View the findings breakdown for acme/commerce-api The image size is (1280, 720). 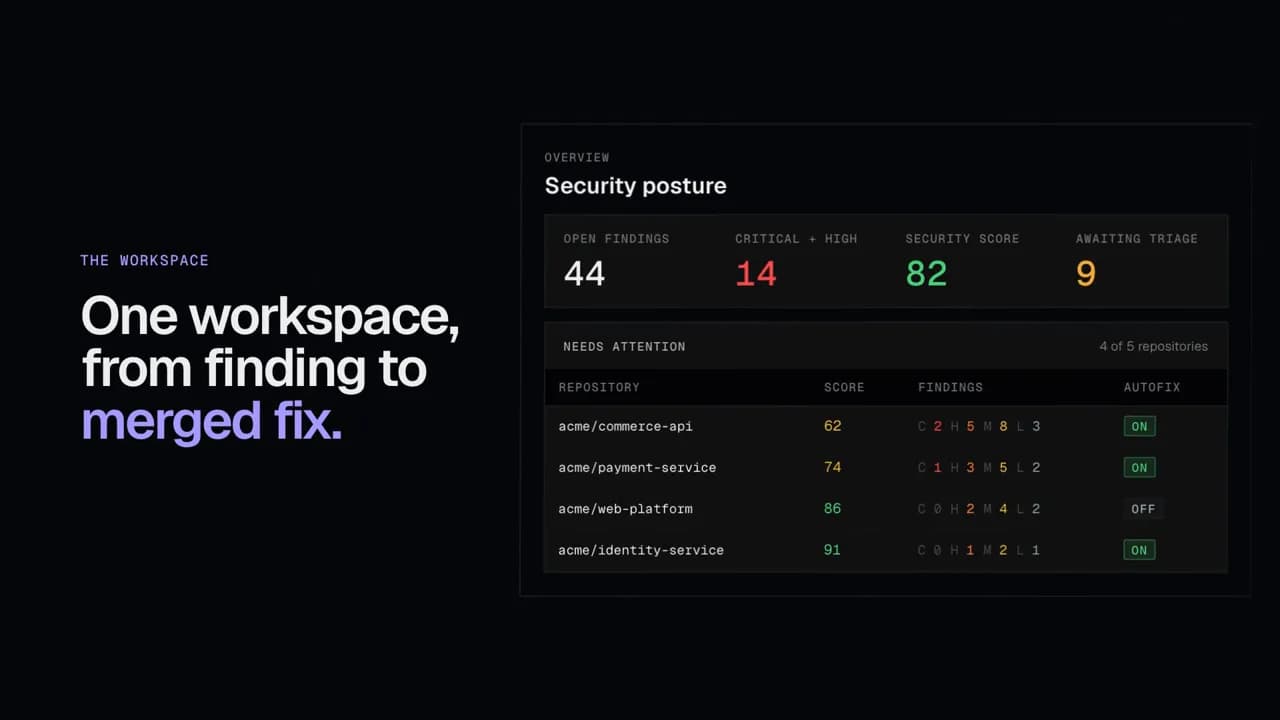(x=979, y=426)
